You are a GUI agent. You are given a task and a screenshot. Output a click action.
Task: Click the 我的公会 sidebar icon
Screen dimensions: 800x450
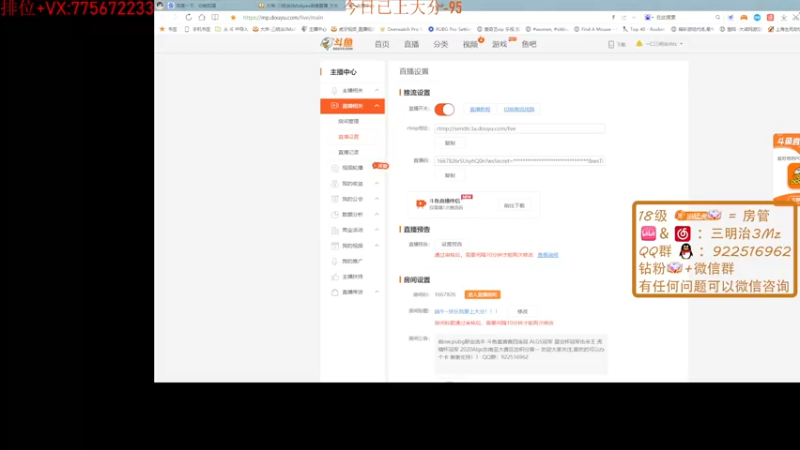(335, 199)
